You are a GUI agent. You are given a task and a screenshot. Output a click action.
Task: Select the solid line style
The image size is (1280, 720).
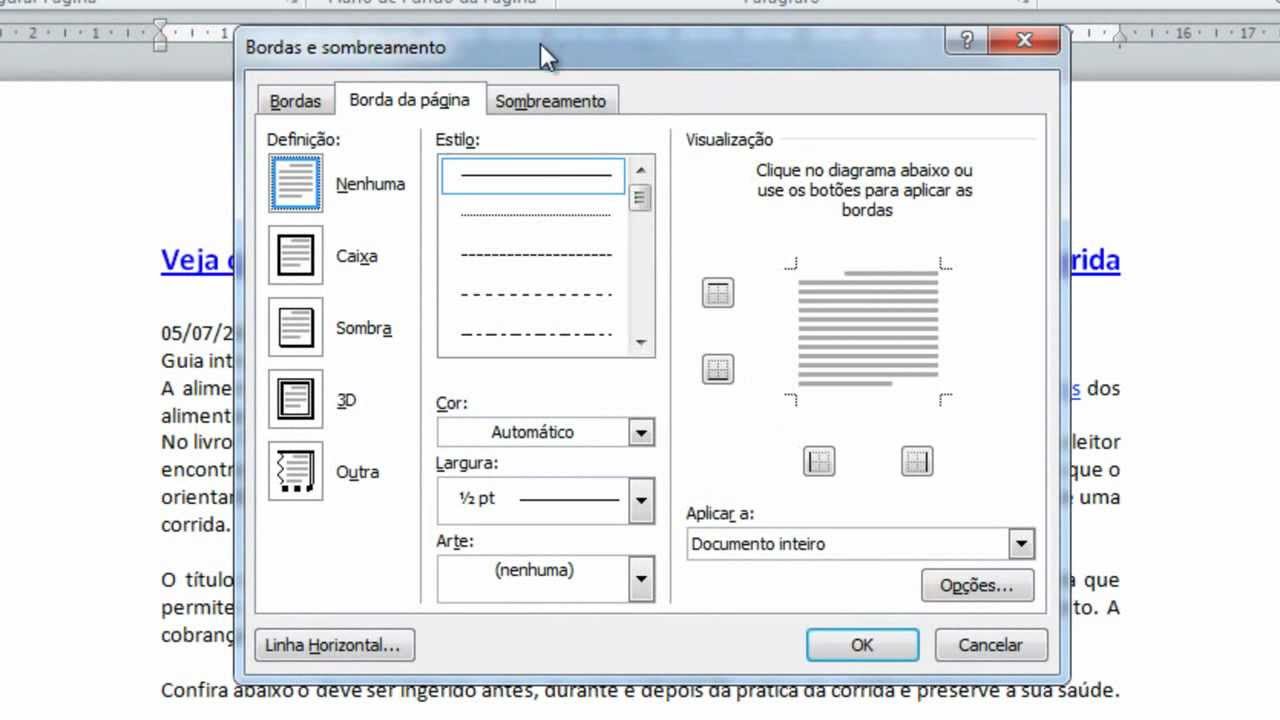click(535, 176)
